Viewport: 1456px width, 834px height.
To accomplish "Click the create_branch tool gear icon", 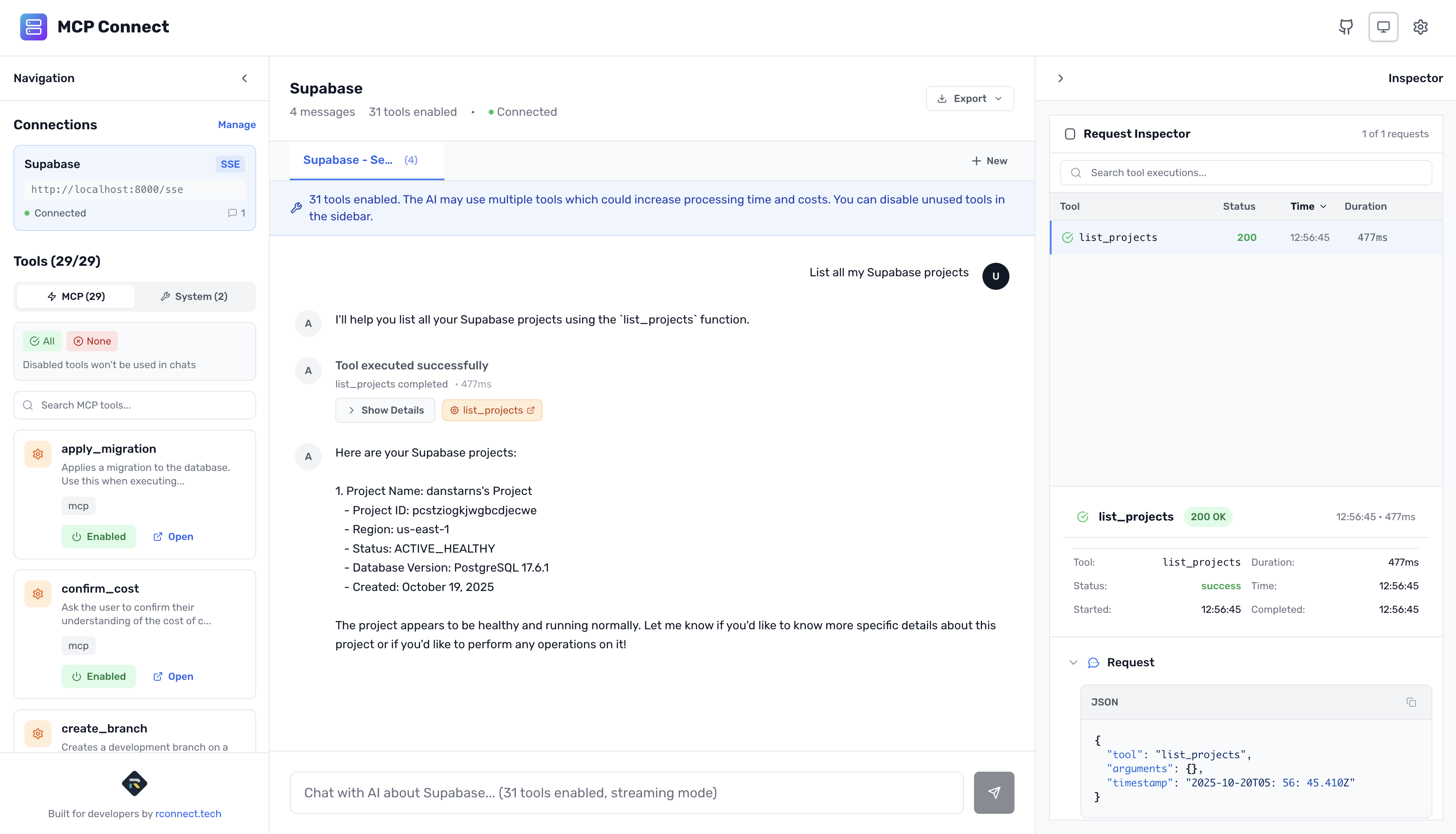I will click(x=37, y=733).
